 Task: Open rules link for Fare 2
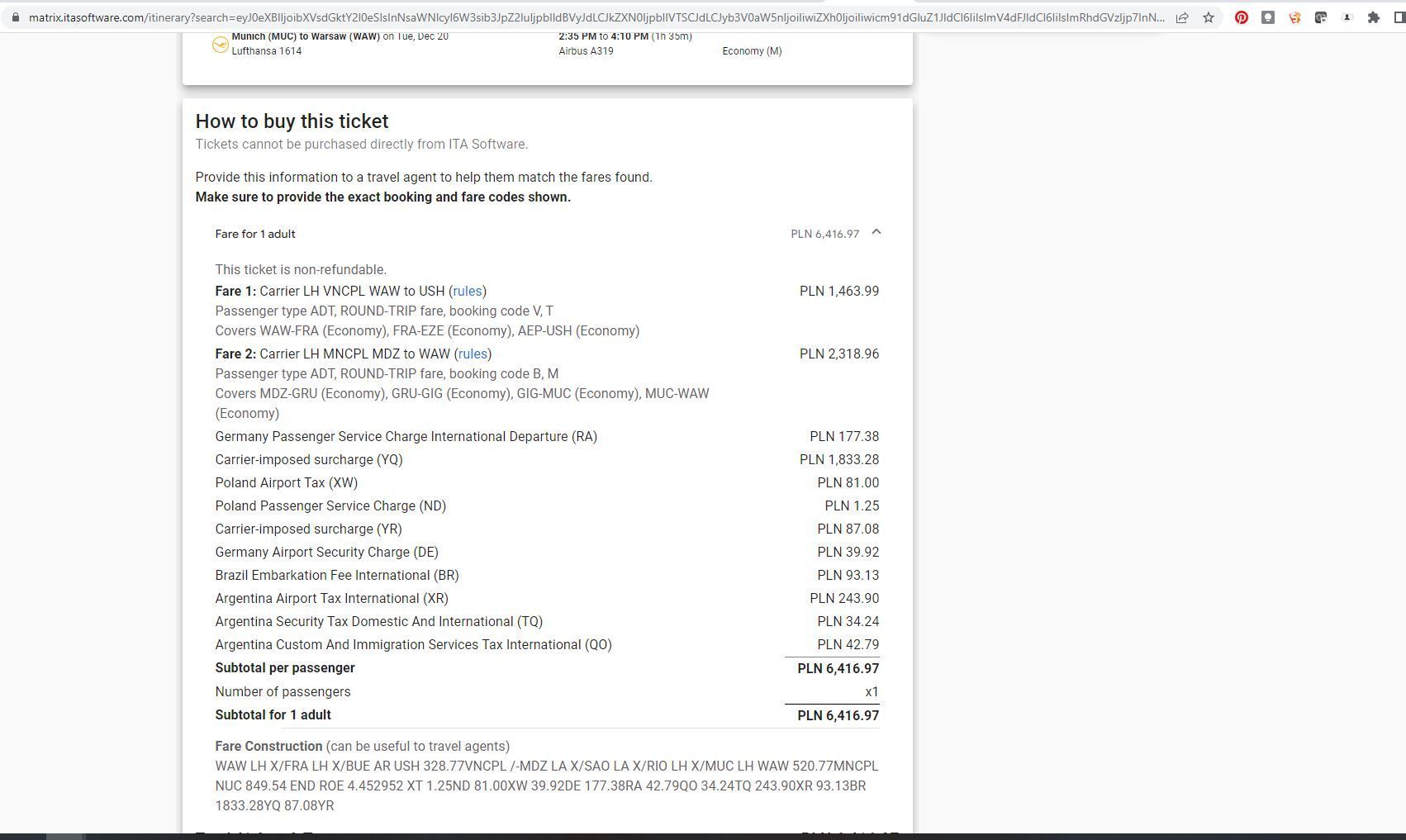[473, 354]
